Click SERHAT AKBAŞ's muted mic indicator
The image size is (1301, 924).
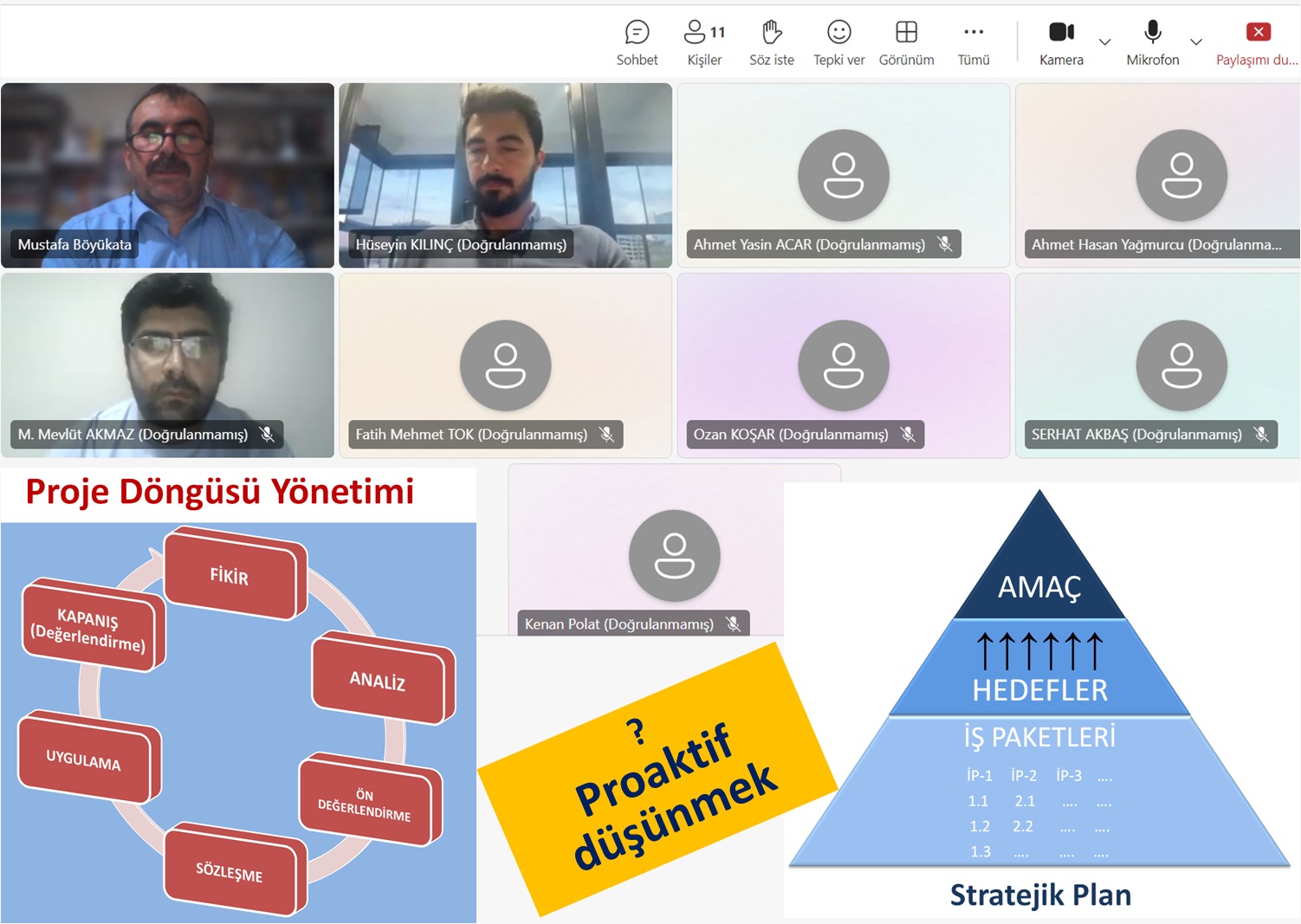point(1261,434)
